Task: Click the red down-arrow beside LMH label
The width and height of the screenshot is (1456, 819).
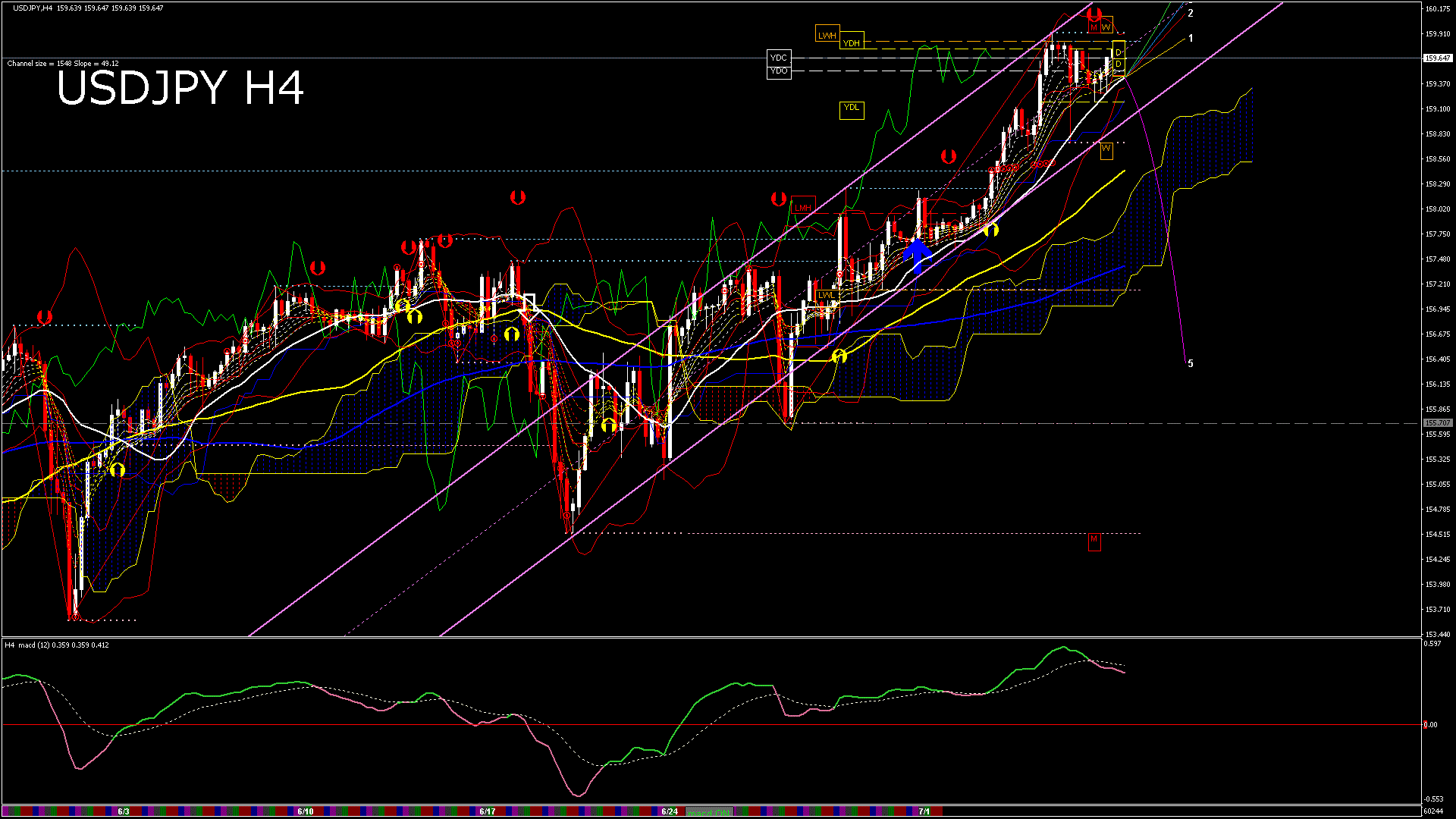Action: (778, 199)
